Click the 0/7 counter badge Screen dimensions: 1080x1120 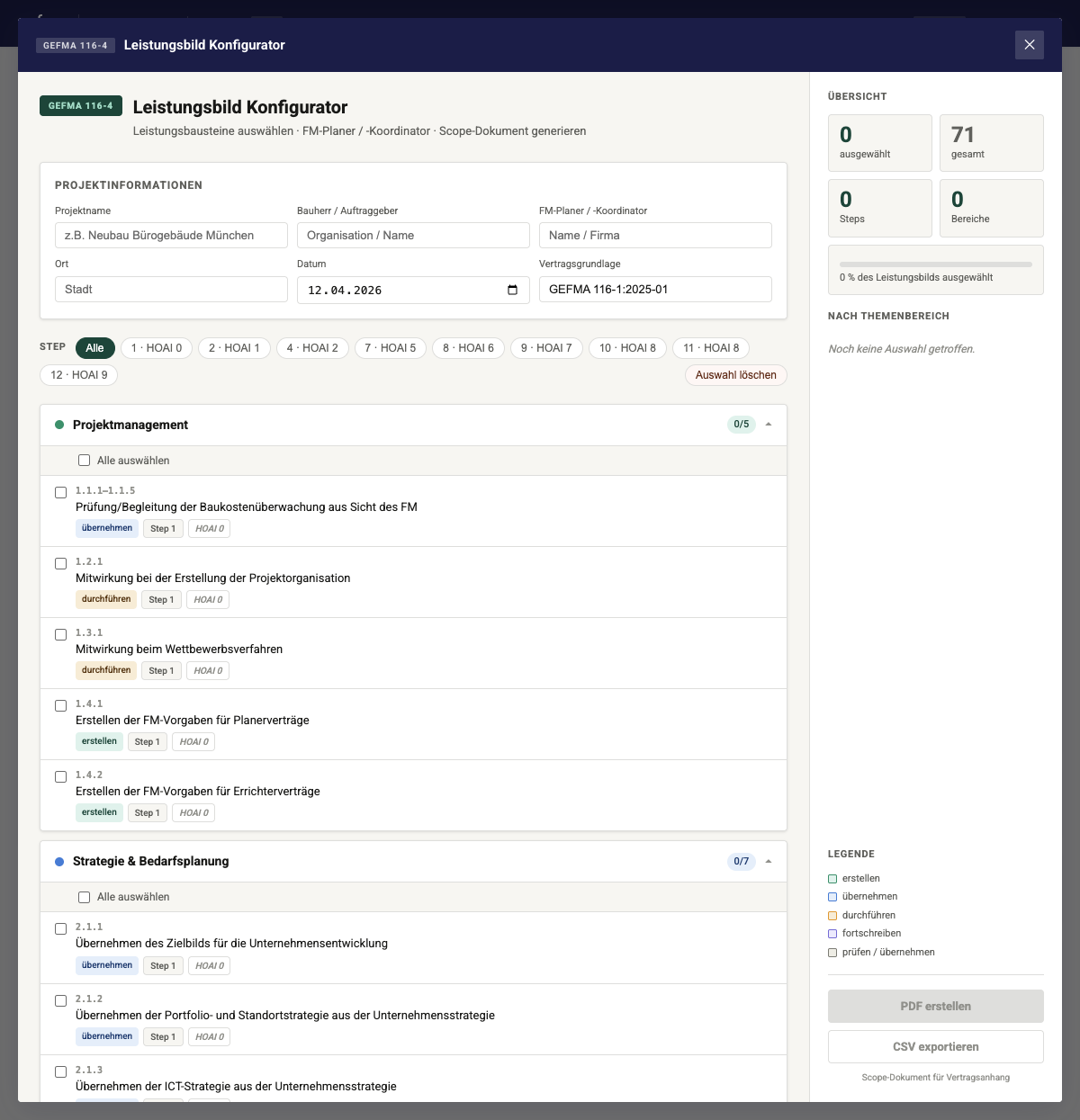tap(742, 862)
